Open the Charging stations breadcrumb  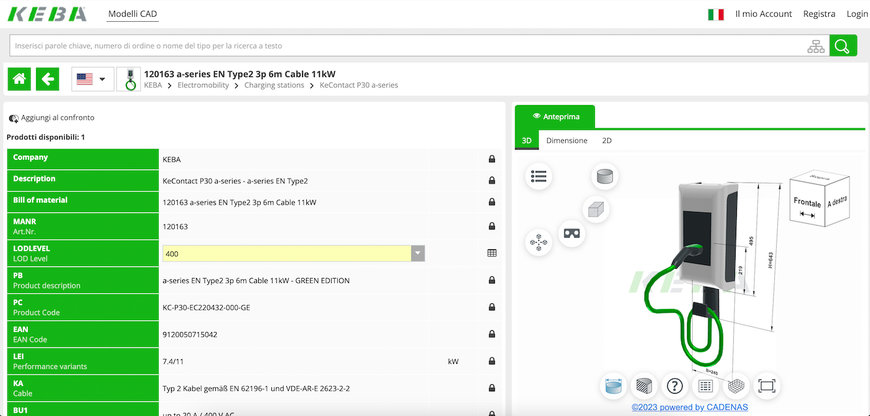(x=274, y=85)
